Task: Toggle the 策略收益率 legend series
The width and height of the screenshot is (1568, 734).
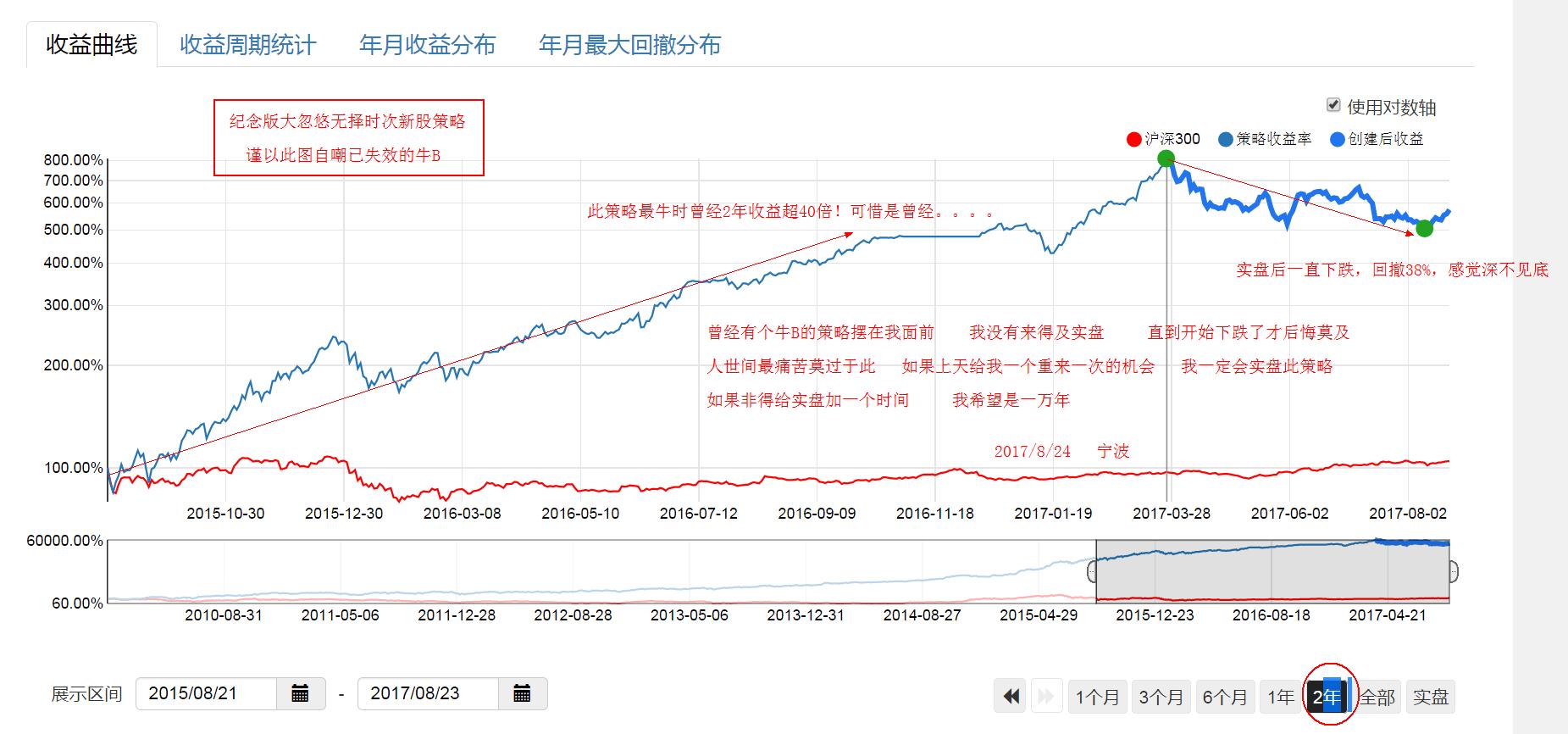Action: (x=1265, y=139)
